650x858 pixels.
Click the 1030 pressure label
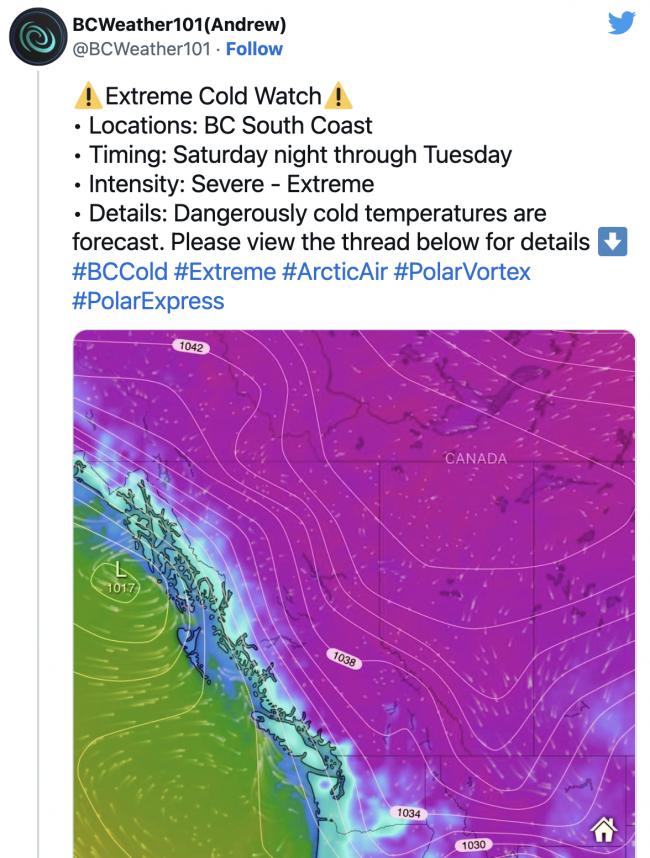coord(473,845)
